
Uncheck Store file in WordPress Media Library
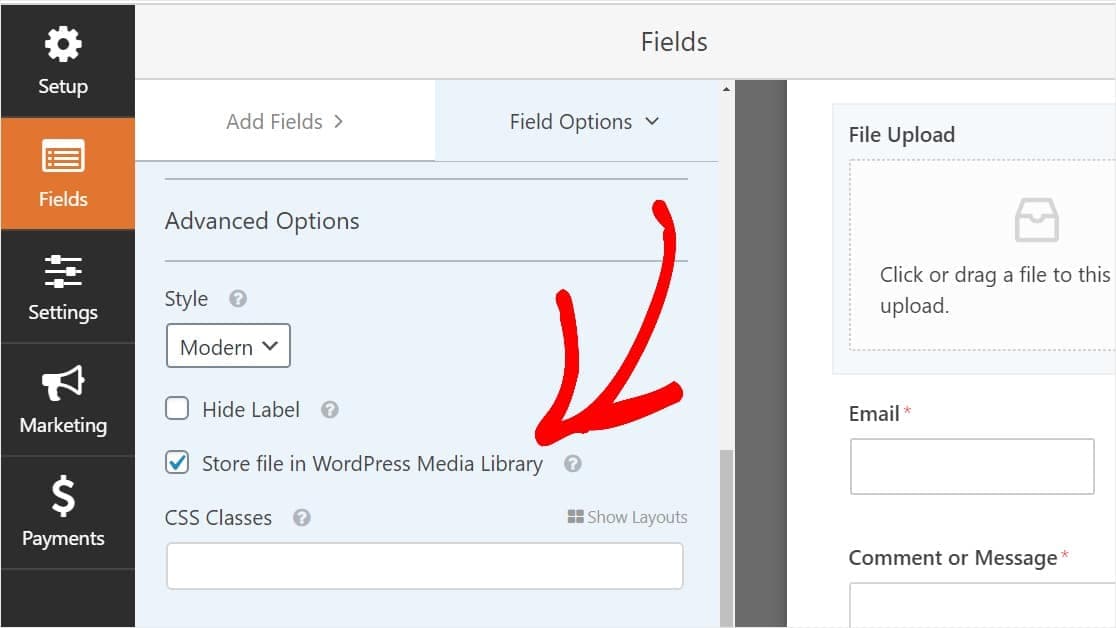177,462
